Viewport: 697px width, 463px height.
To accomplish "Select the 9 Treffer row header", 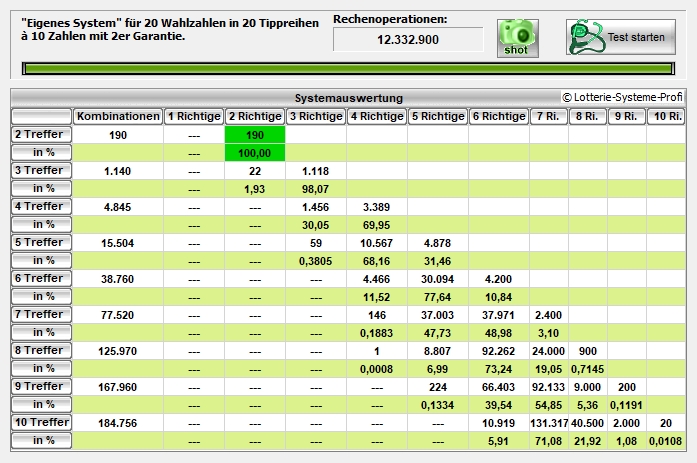I will click(x=41, y=386).
